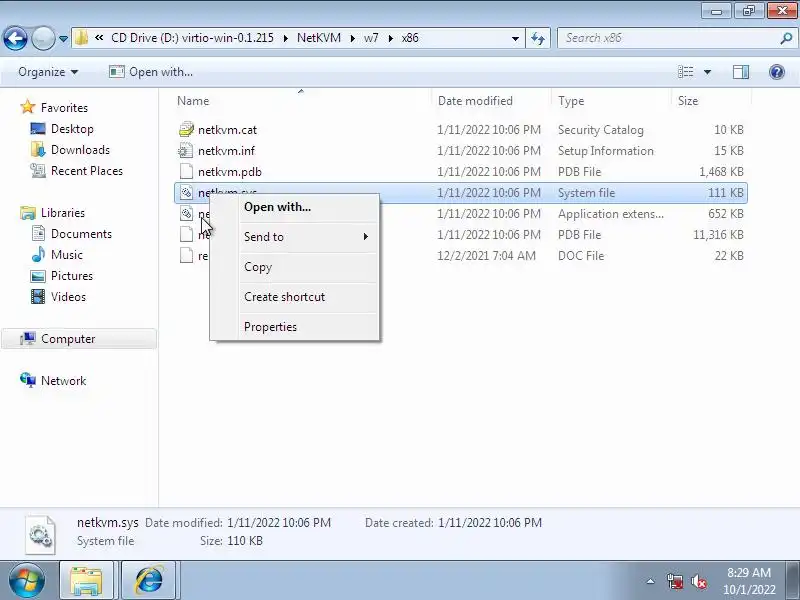Select DOC File row icon

[x=186, y=255]
